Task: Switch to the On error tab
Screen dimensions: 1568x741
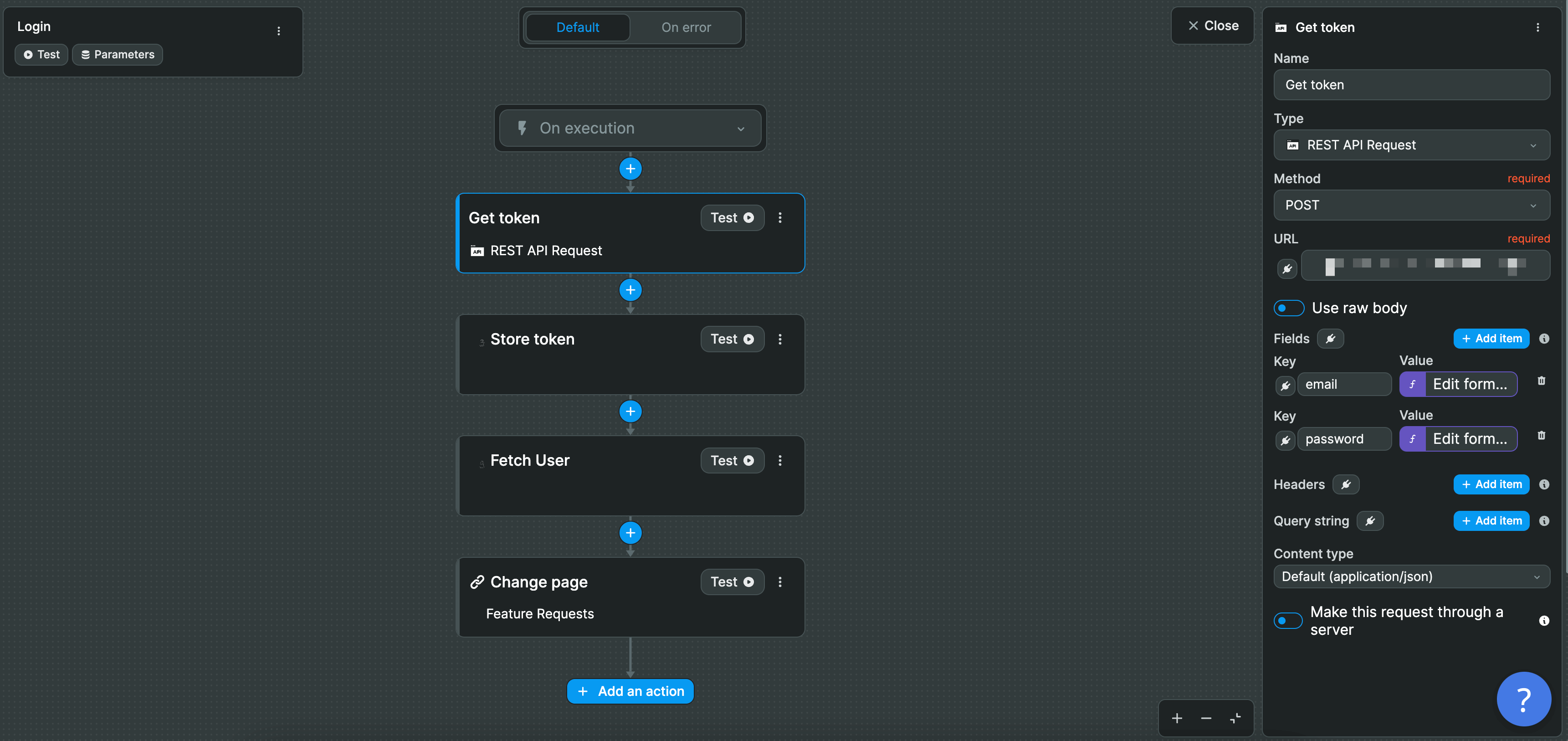Action: tap(686, 27)
